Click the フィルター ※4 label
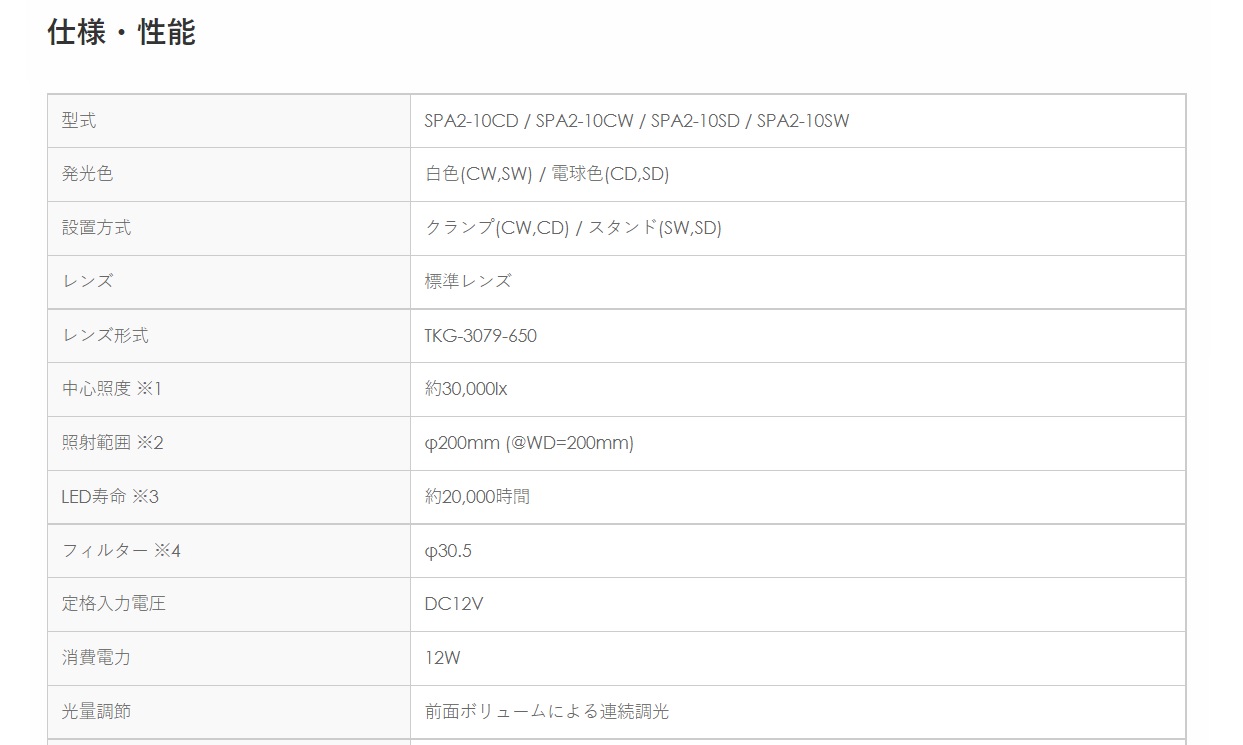Screen dimensions: 1243x745 121,550
